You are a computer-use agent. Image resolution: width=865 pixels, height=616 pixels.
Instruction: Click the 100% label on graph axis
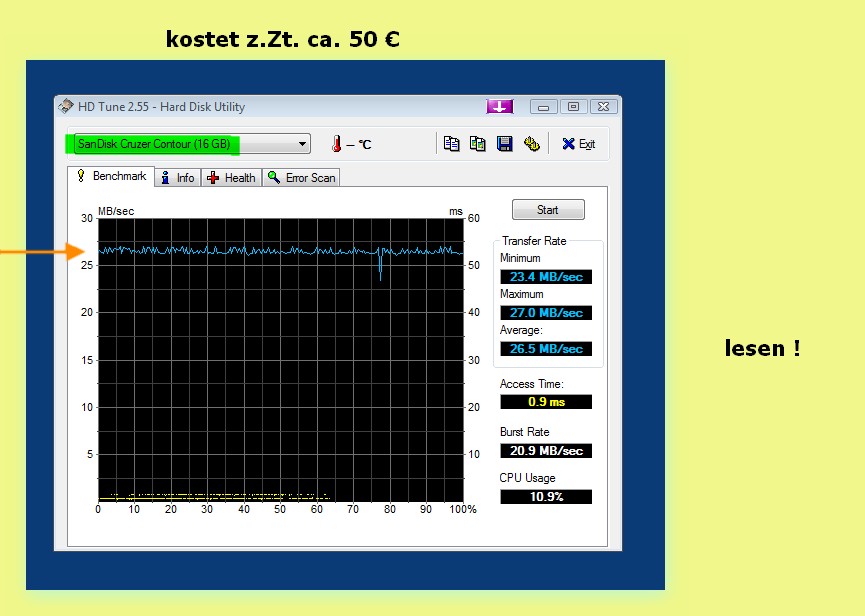463,510
